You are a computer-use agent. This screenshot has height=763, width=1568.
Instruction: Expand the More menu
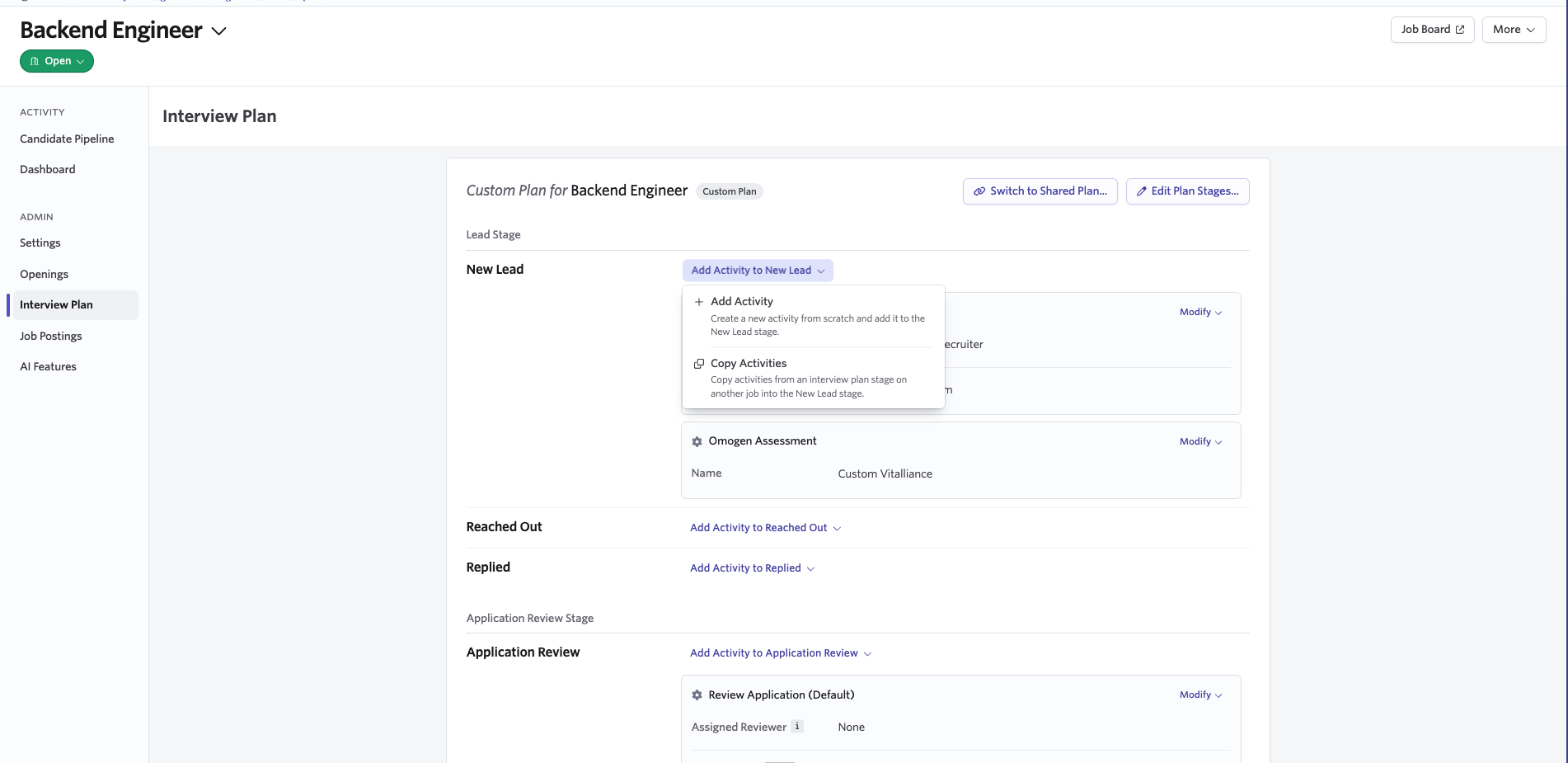[x=1514, y=29]
